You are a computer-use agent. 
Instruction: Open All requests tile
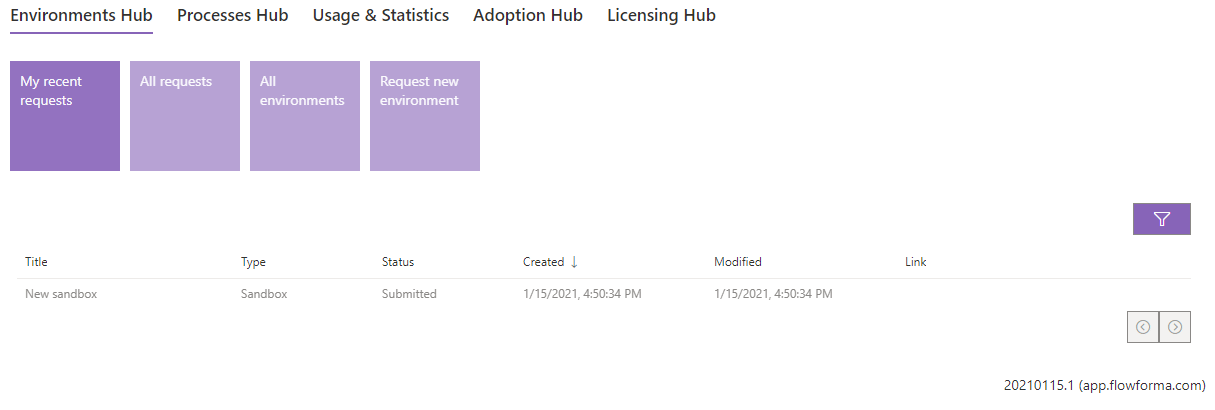pyautogui.click(x=185, y=116)
